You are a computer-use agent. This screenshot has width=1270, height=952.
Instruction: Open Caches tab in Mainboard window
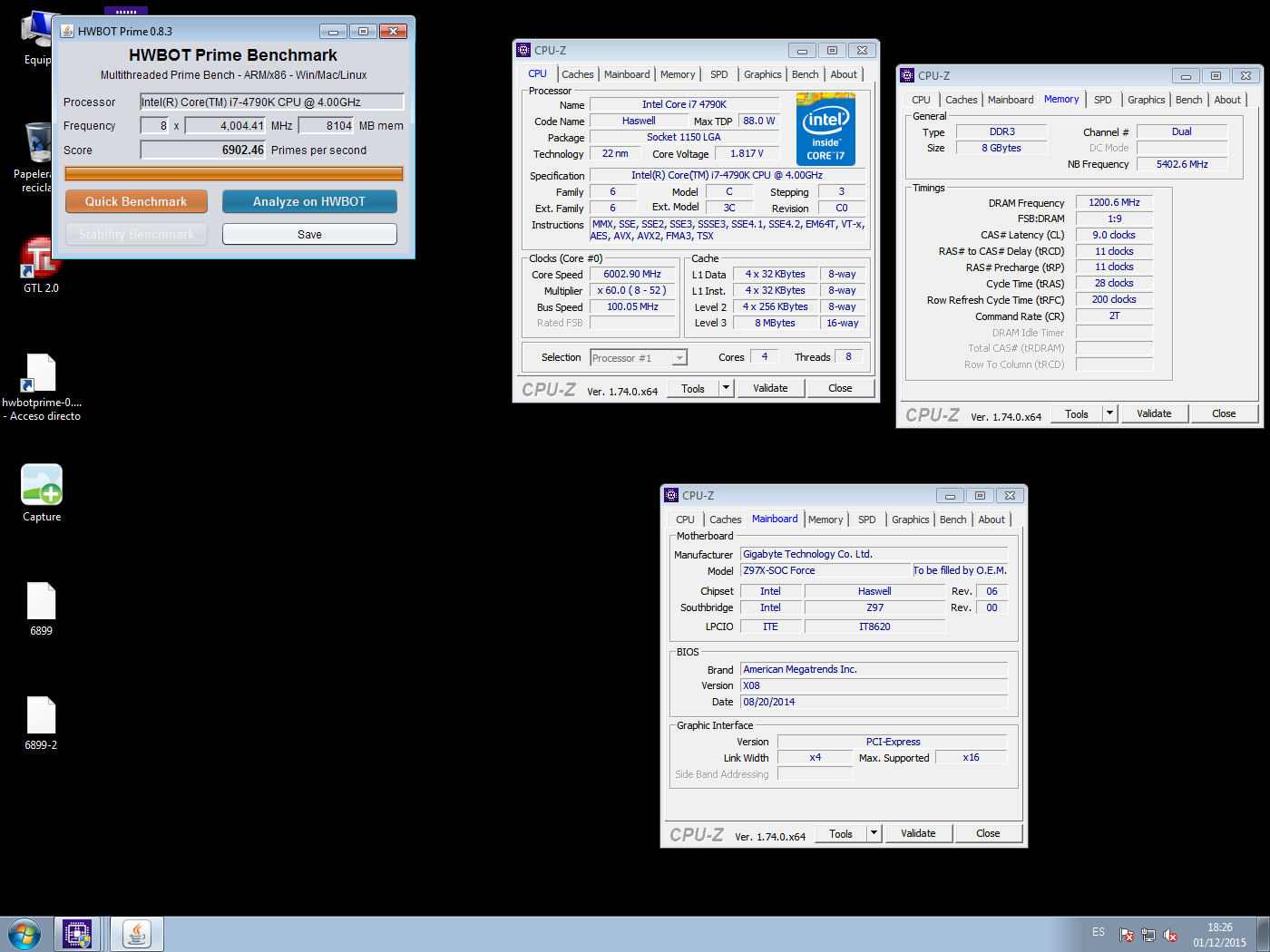click(726, 520)
